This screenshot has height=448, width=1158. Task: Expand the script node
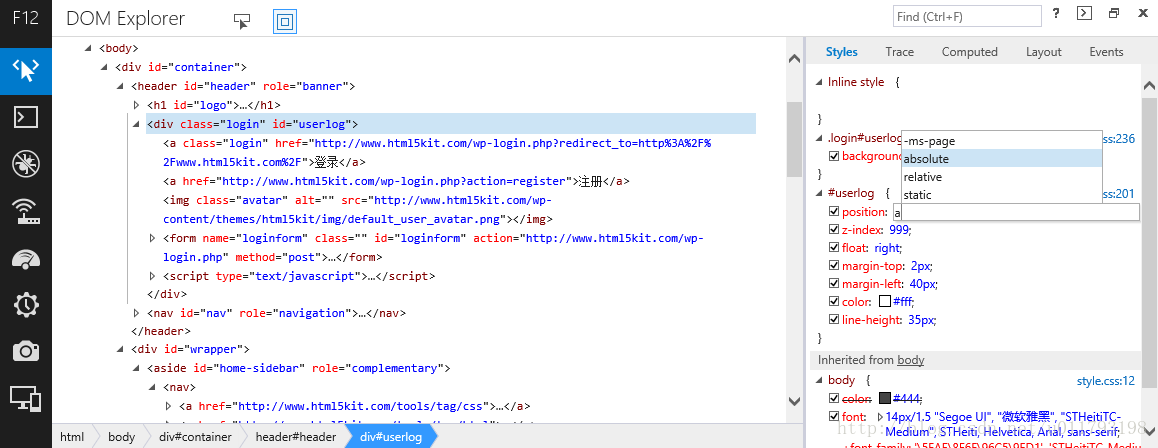tap(153, 277)
